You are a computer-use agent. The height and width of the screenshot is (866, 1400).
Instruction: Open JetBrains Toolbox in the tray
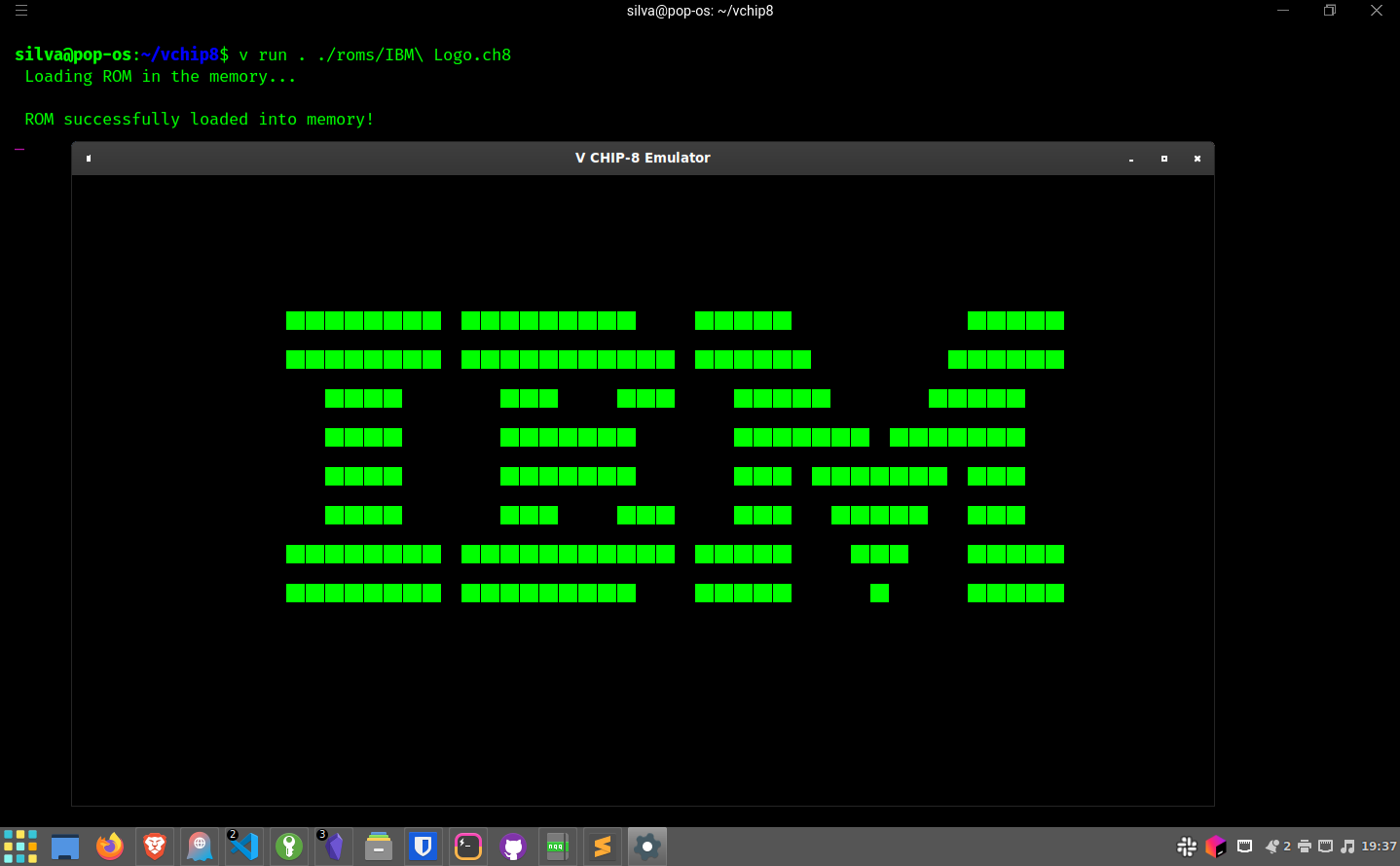coord(1216,847)
